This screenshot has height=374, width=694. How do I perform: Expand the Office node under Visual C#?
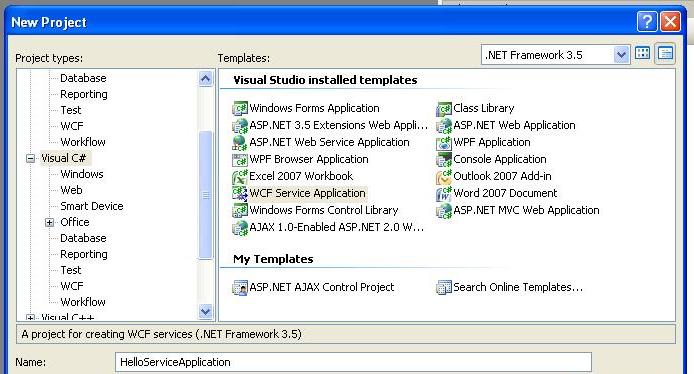[x=50, y=223]
